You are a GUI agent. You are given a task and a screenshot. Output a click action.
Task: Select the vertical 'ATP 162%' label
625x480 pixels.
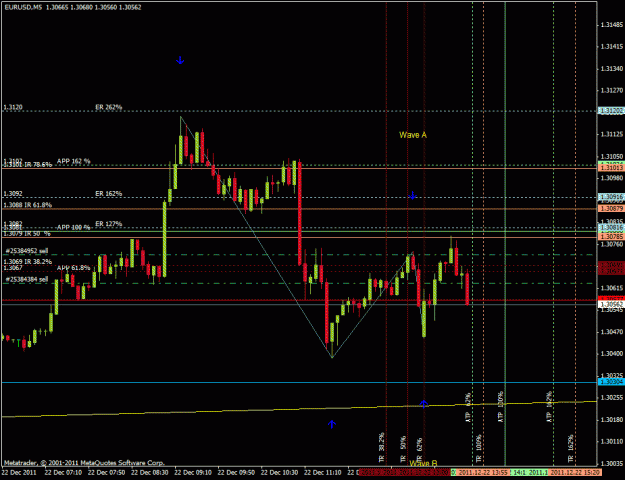coord(549,406)
